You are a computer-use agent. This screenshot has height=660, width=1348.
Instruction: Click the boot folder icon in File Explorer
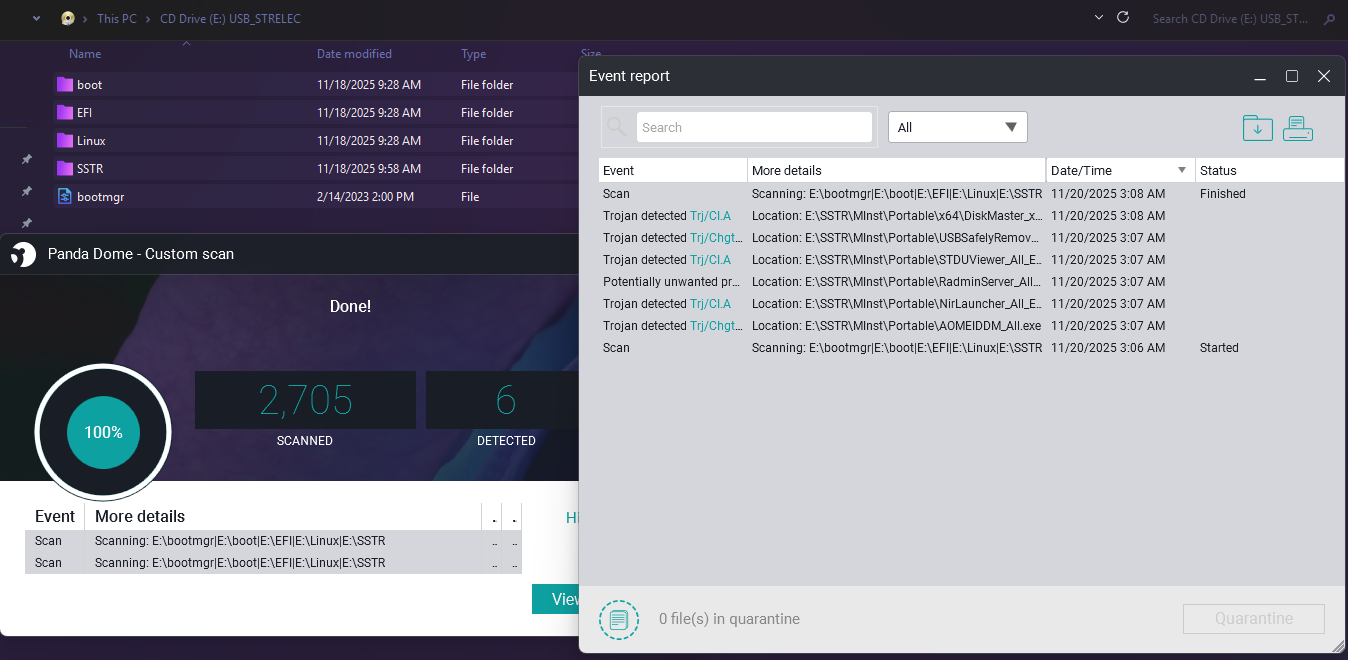tap(65, 85)
